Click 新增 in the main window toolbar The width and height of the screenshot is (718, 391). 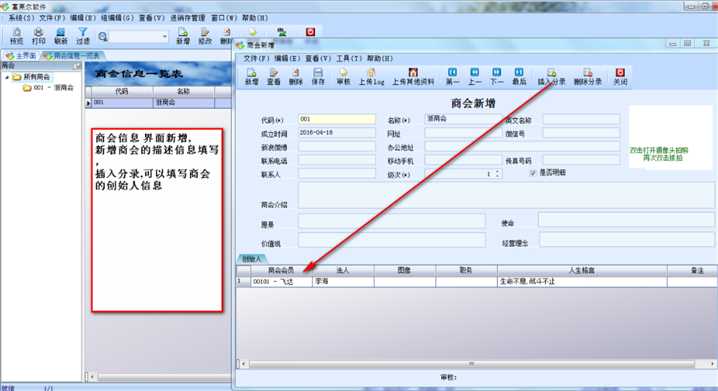pos(183,36)
